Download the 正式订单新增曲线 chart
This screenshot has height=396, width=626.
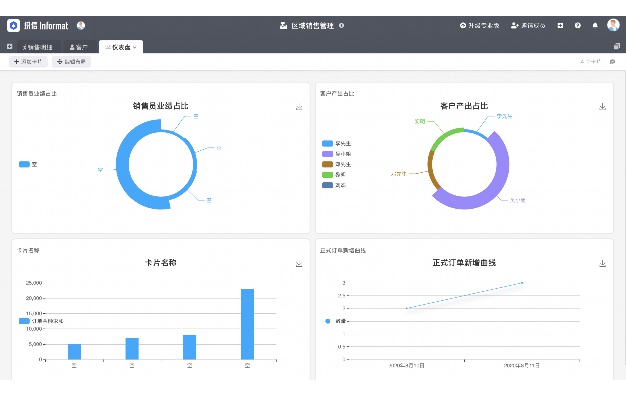click(603, 263)
